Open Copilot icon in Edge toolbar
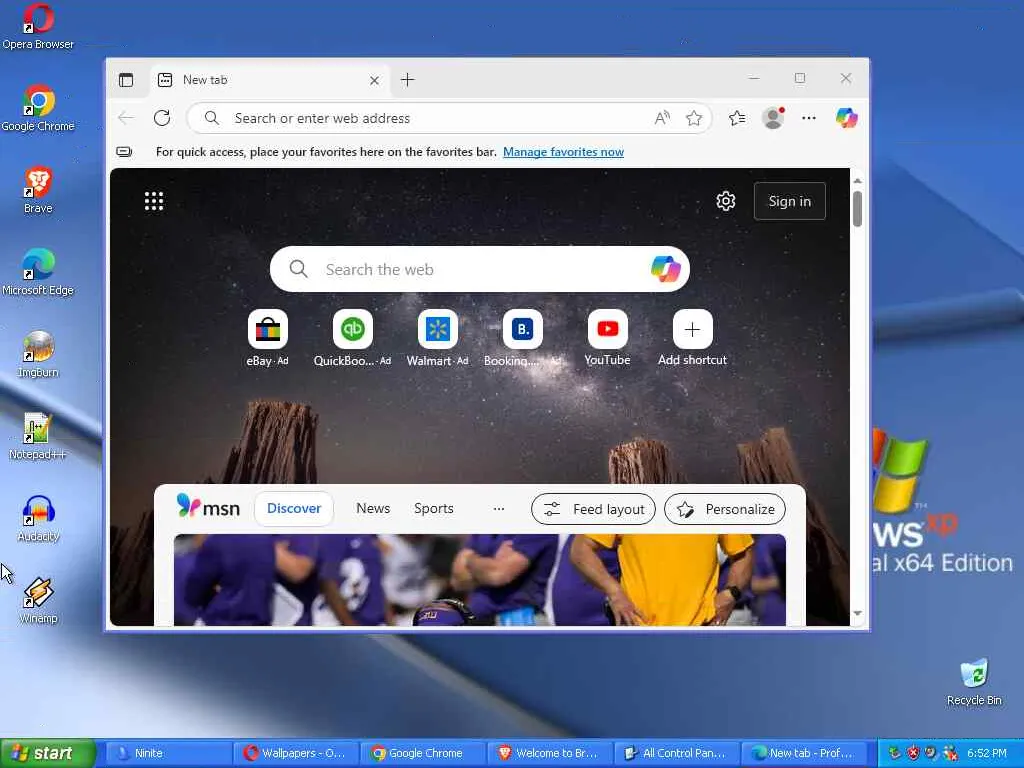The height and width of the screenshot is (768, 1024). coord(846,118)
